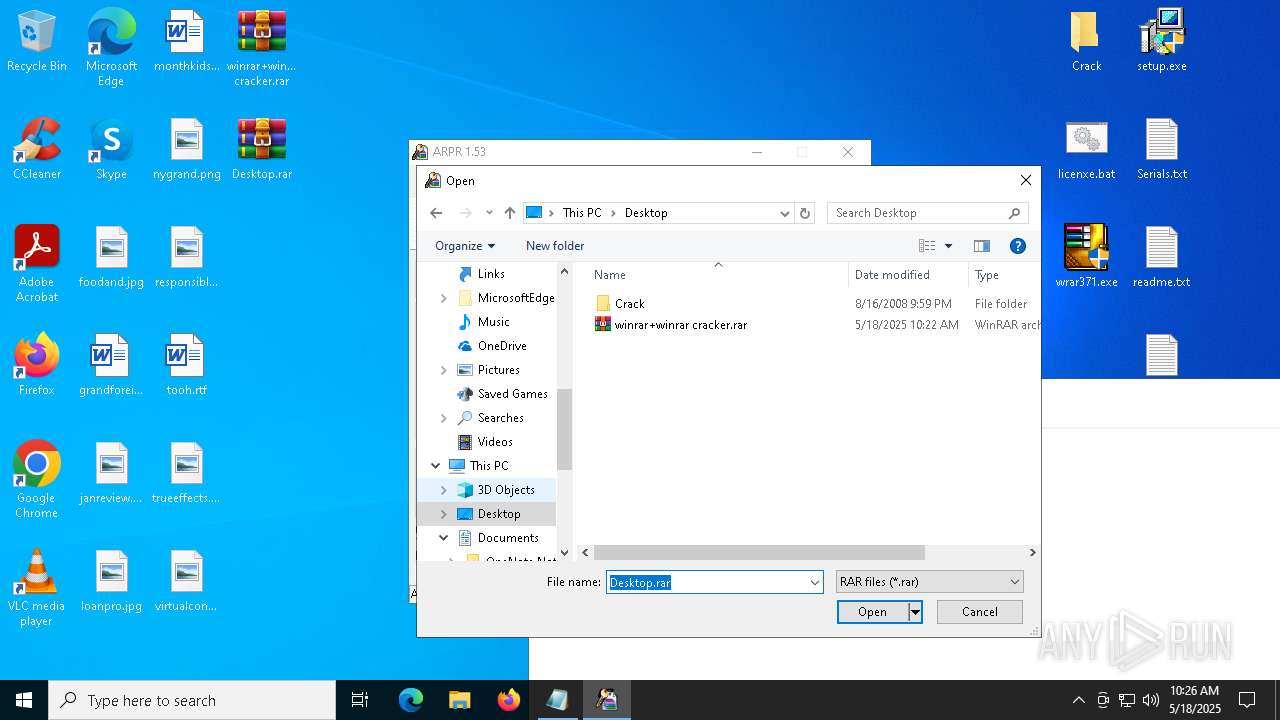Click the Search Desktop field

(927, 213)
